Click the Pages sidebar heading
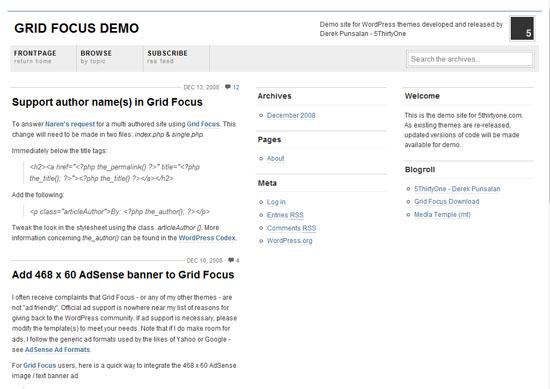 coord(269,140)
